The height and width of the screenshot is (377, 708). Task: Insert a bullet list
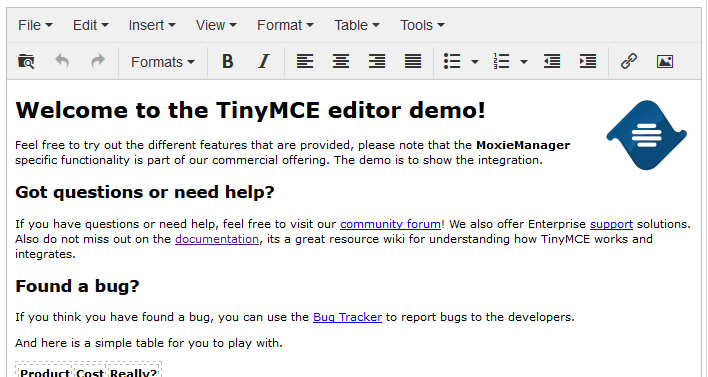coord(452,61)
